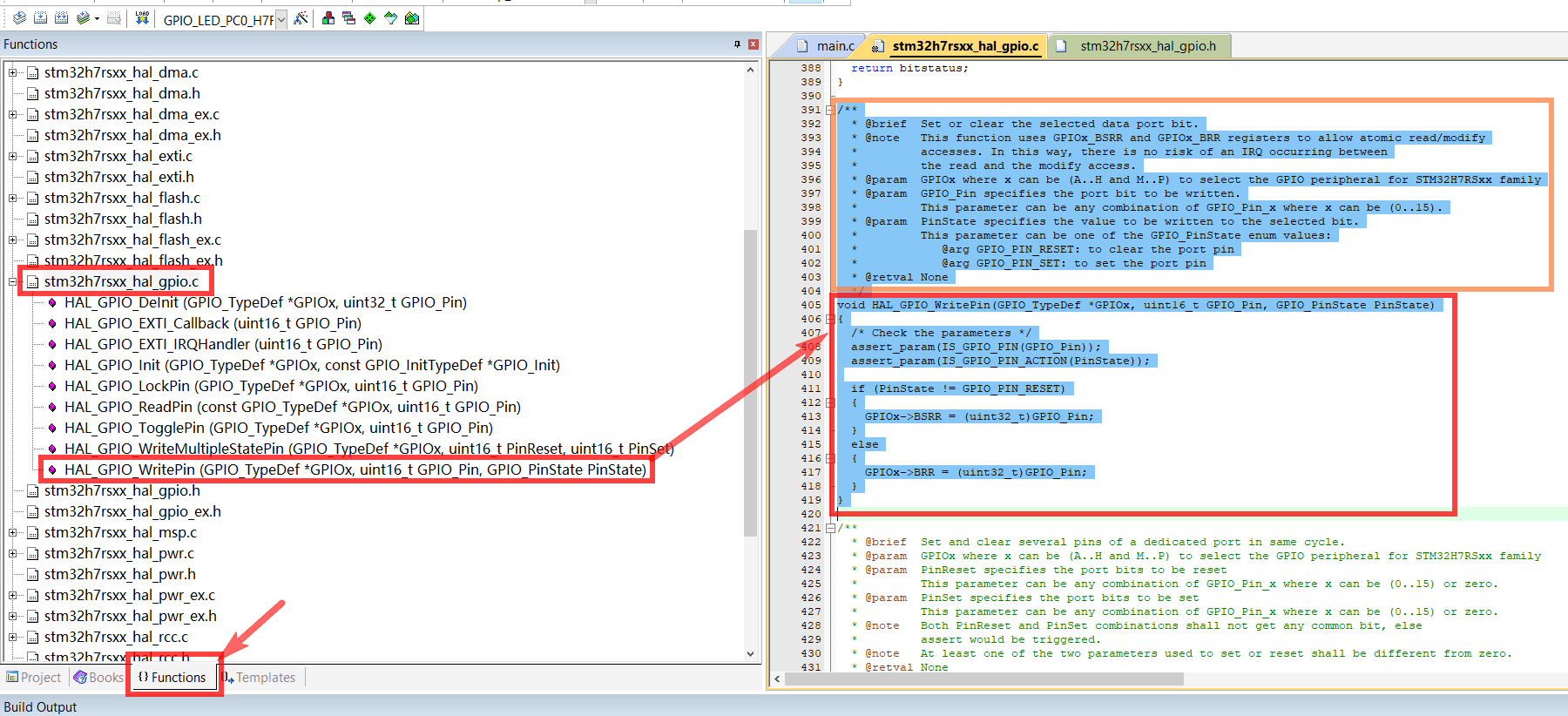Click the editor horizontal scrollbar left arrow
This screenshot has height=716, width=1568.
point(777,679)
